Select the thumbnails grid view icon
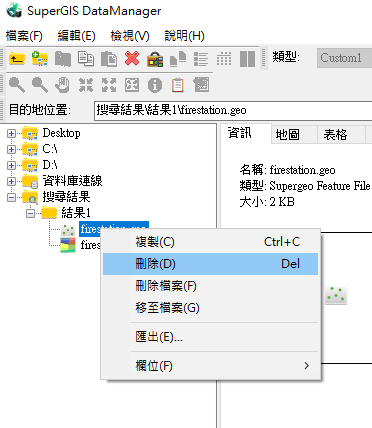Viewport: 372px width, 428px height. pyautogui.click(x=224, y=59)
